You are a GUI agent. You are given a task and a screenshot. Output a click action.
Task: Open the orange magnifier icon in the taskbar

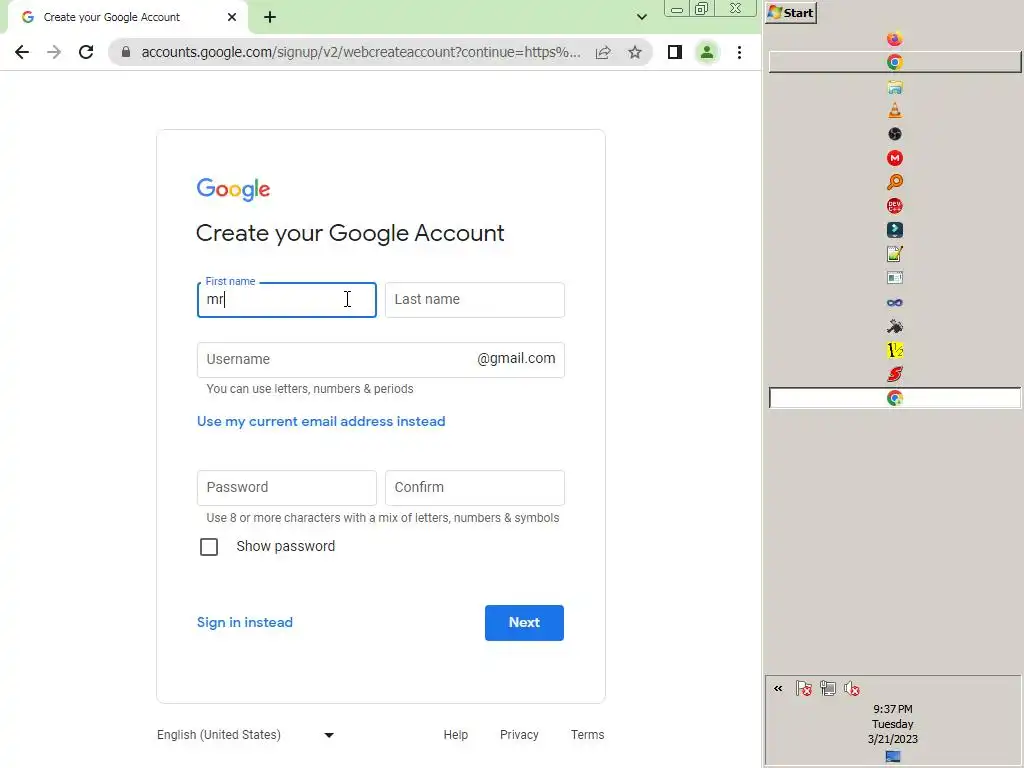click(895, 182)
